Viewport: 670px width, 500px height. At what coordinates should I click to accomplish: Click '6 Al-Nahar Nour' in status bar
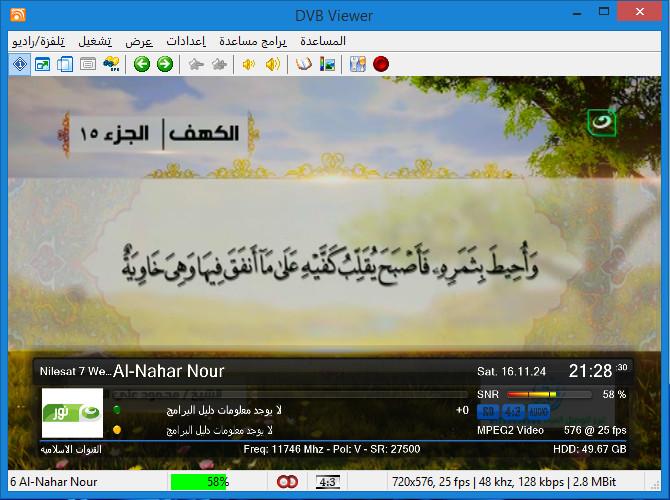[x=54, y=482]
